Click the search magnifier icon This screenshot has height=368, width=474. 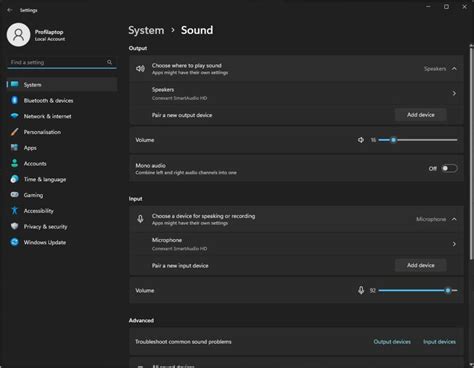point(109,62)
